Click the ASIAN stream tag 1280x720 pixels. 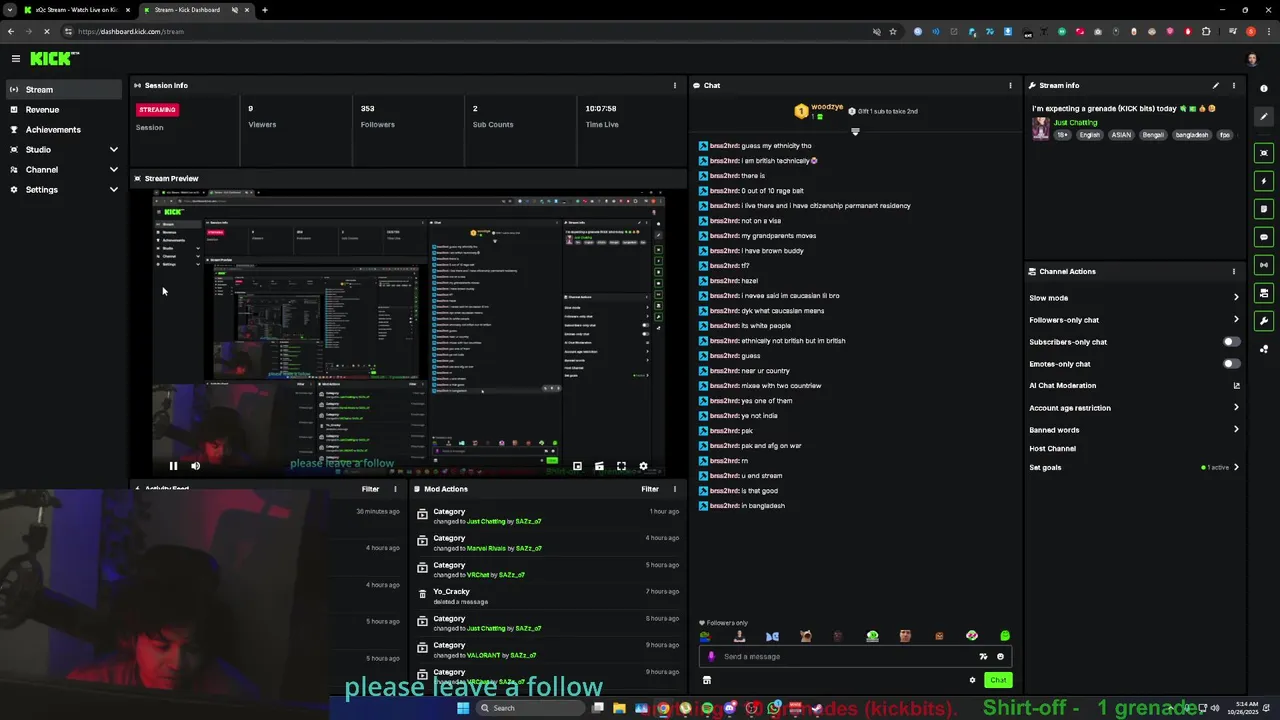[x=1120, y=135]
